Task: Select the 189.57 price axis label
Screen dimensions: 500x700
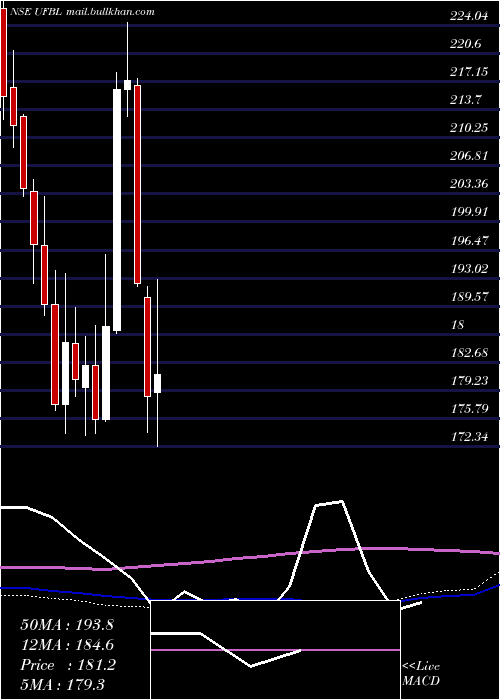Action: point(469,296)
